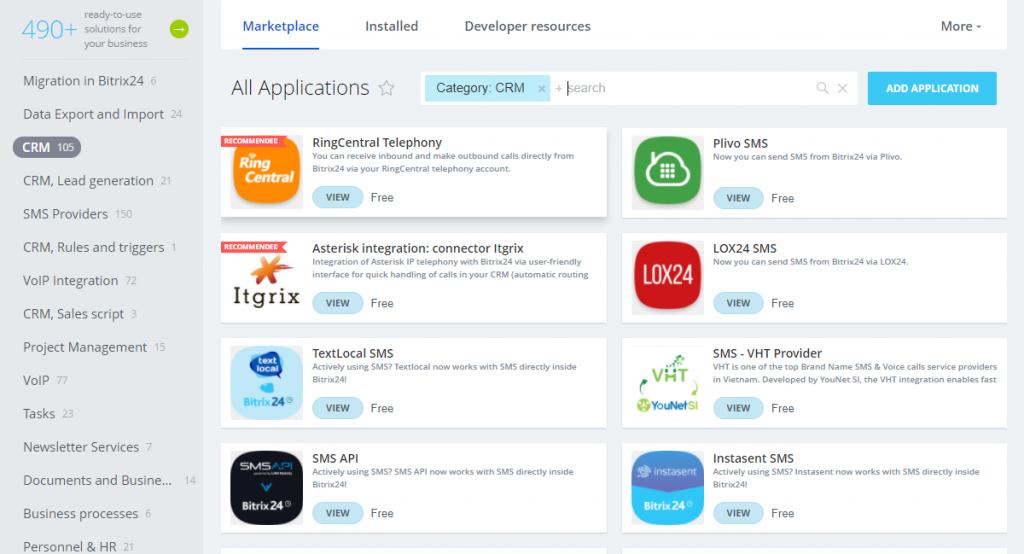Open Asterisk integration: connector Itgrix title
This screenshot has width=1024, height=554.
pyautogui.click(x=417, y=248)
